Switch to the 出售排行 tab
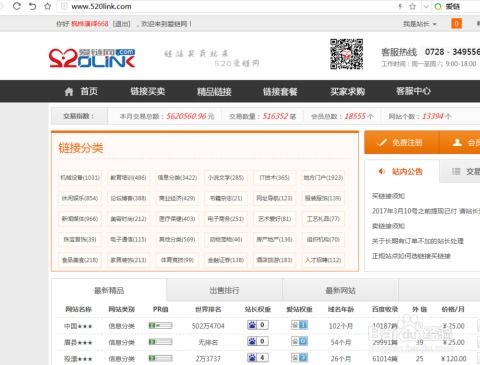480x365 pixels. click(224, 290)
